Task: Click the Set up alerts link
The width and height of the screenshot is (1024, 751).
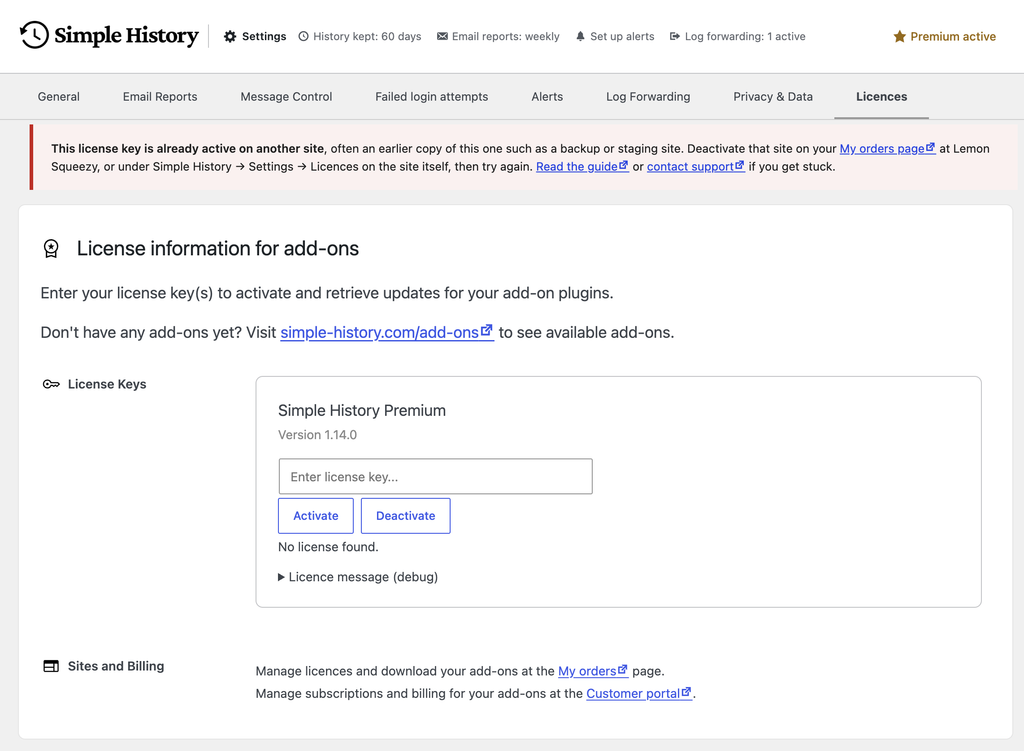Action: click(x=615, y=37)
